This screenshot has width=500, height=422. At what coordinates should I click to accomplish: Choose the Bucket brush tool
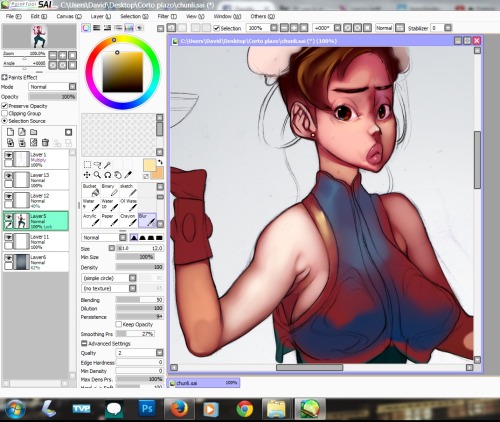coord(91,190)
